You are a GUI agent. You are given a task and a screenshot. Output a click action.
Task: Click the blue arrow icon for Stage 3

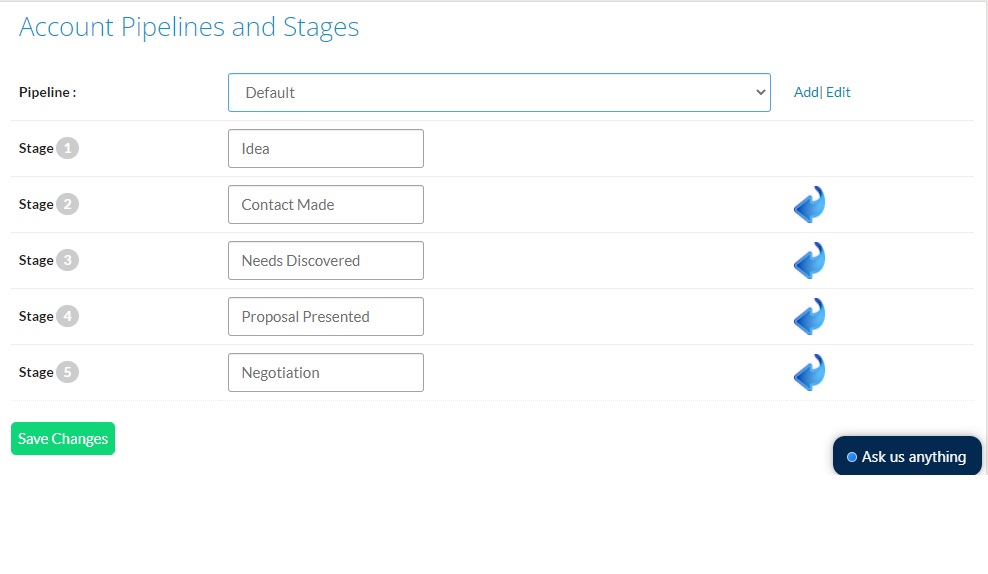tap(810, 261)
